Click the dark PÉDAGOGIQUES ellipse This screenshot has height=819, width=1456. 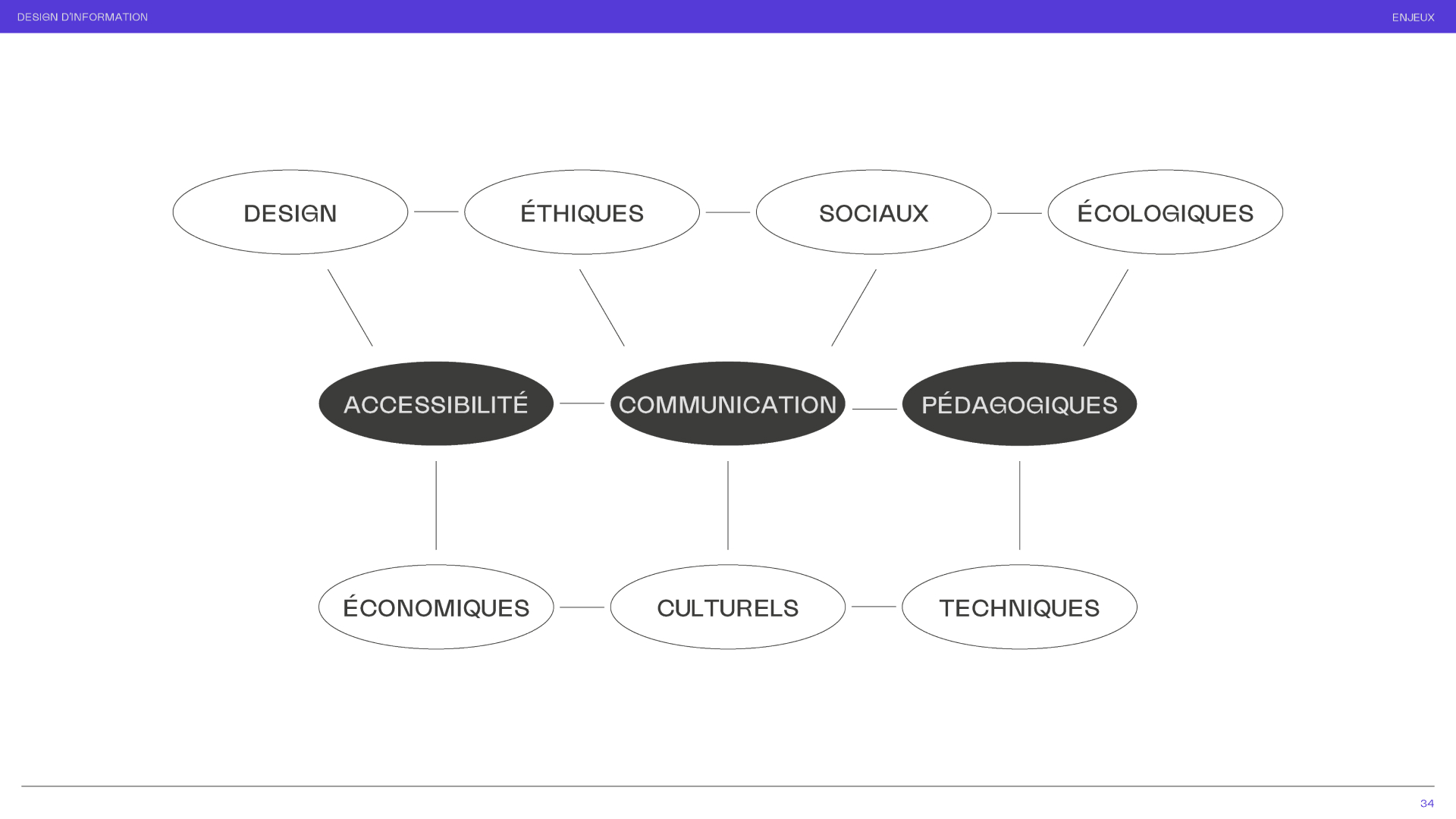tap(1019, 403)
